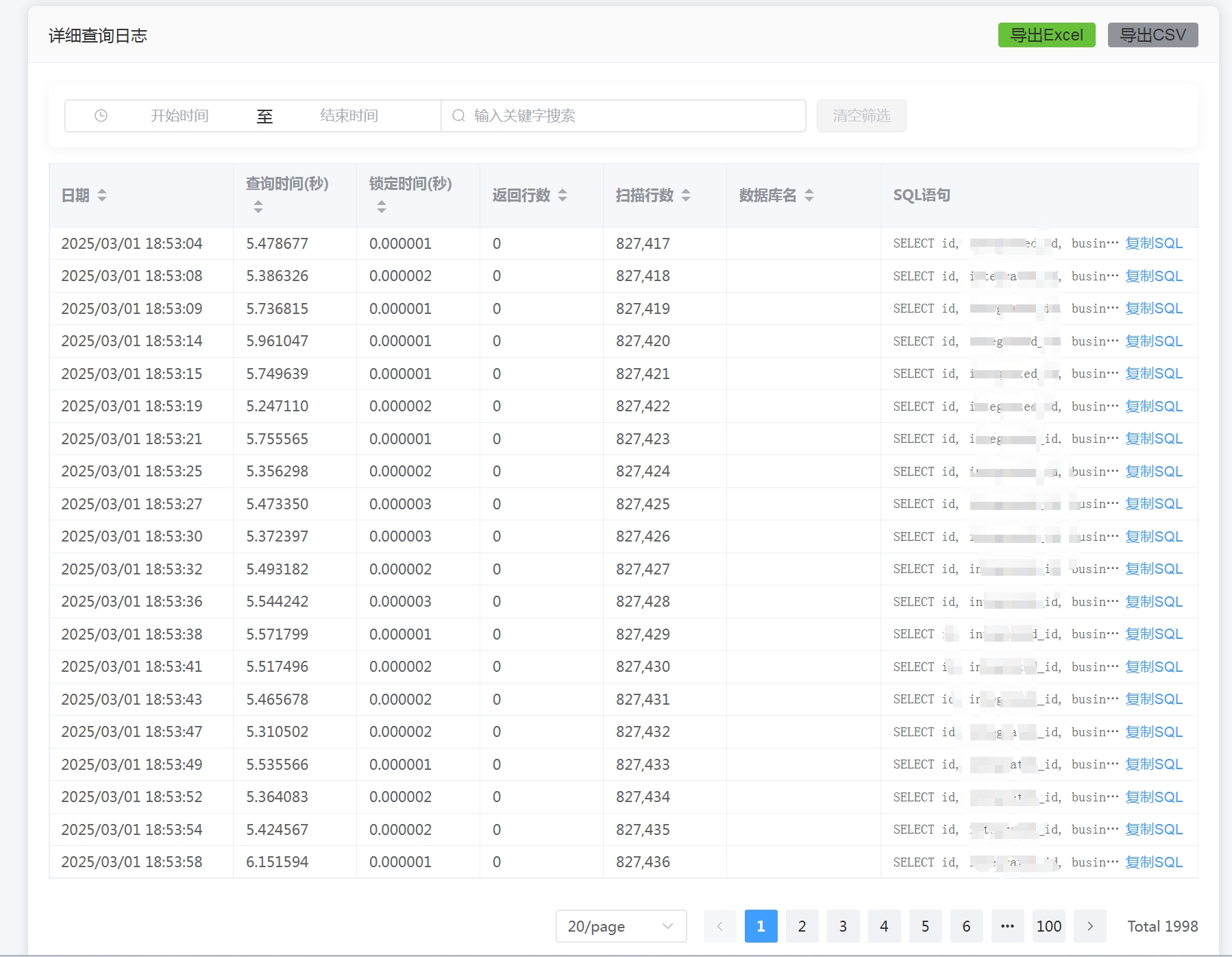Click 复制SQL on the 18:53:58 row
The height and width of the screenshot is (957, 1232).
(x=1154, y=862)
